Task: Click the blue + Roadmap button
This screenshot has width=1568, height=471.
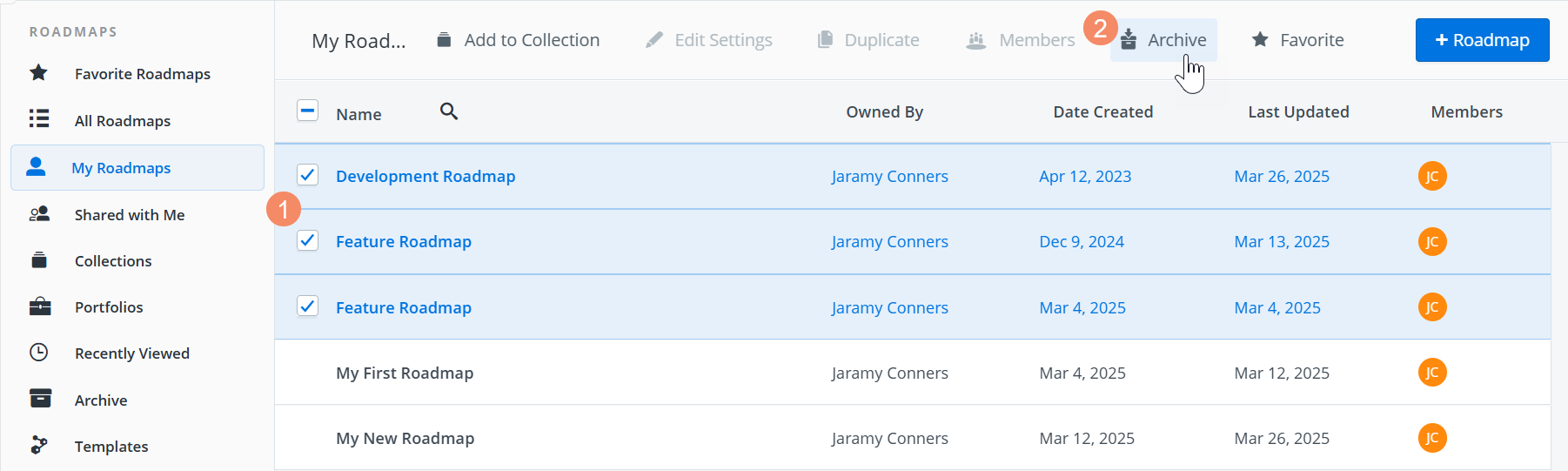Action: point(1482,40)
